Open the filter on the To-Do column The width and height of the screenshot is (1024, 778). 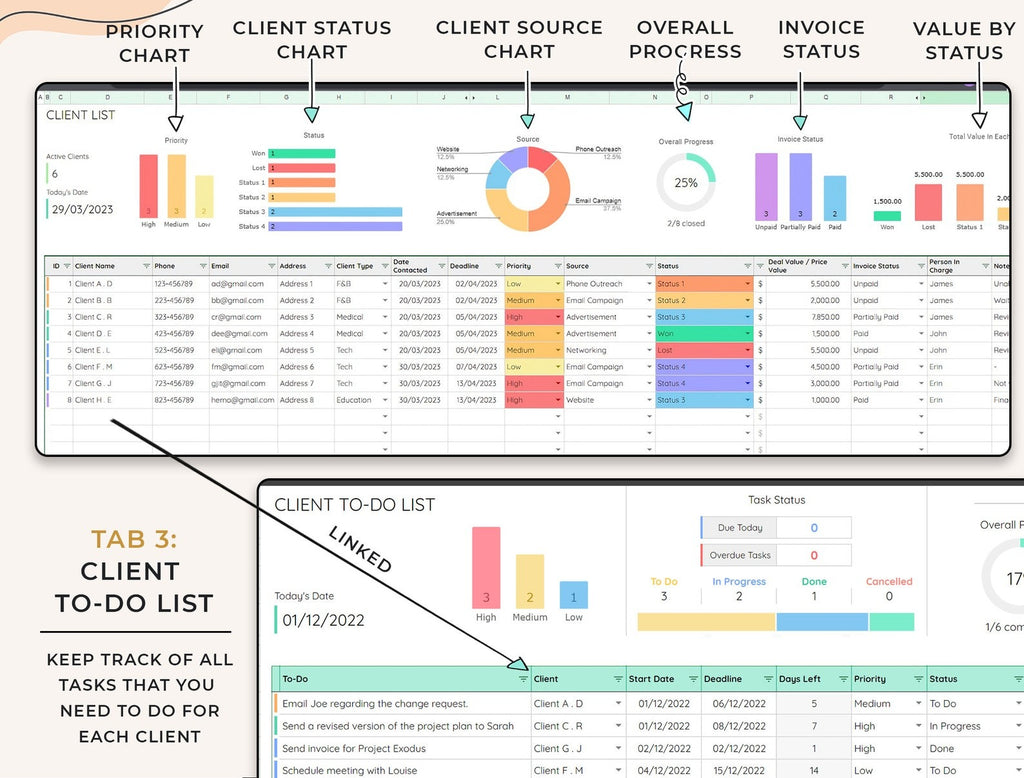[x=521, y=678]
